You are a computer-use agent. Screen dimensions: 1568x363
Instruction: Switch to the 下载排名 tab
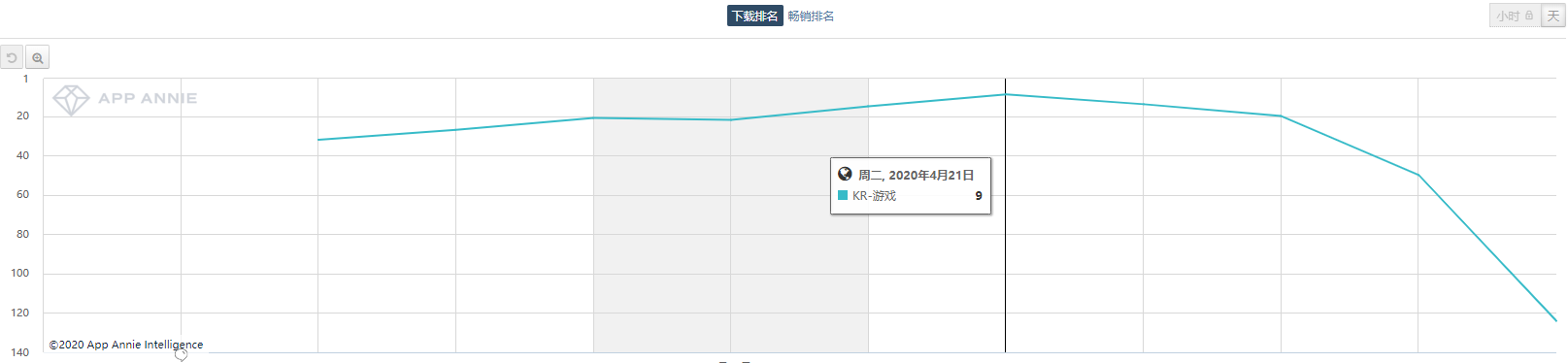pyautogui.click(x=754, y=16)
